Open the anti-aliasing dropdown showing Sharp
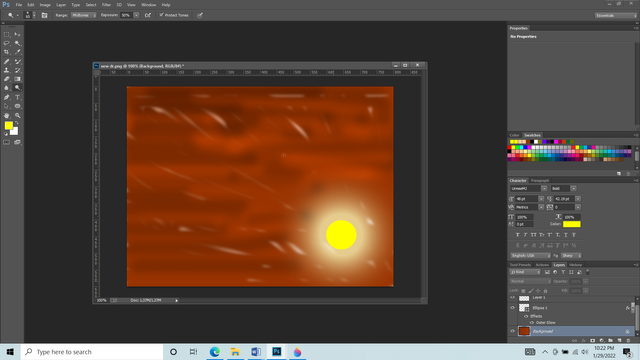This screenshot has height=360, width=640. tap(571, 256)
